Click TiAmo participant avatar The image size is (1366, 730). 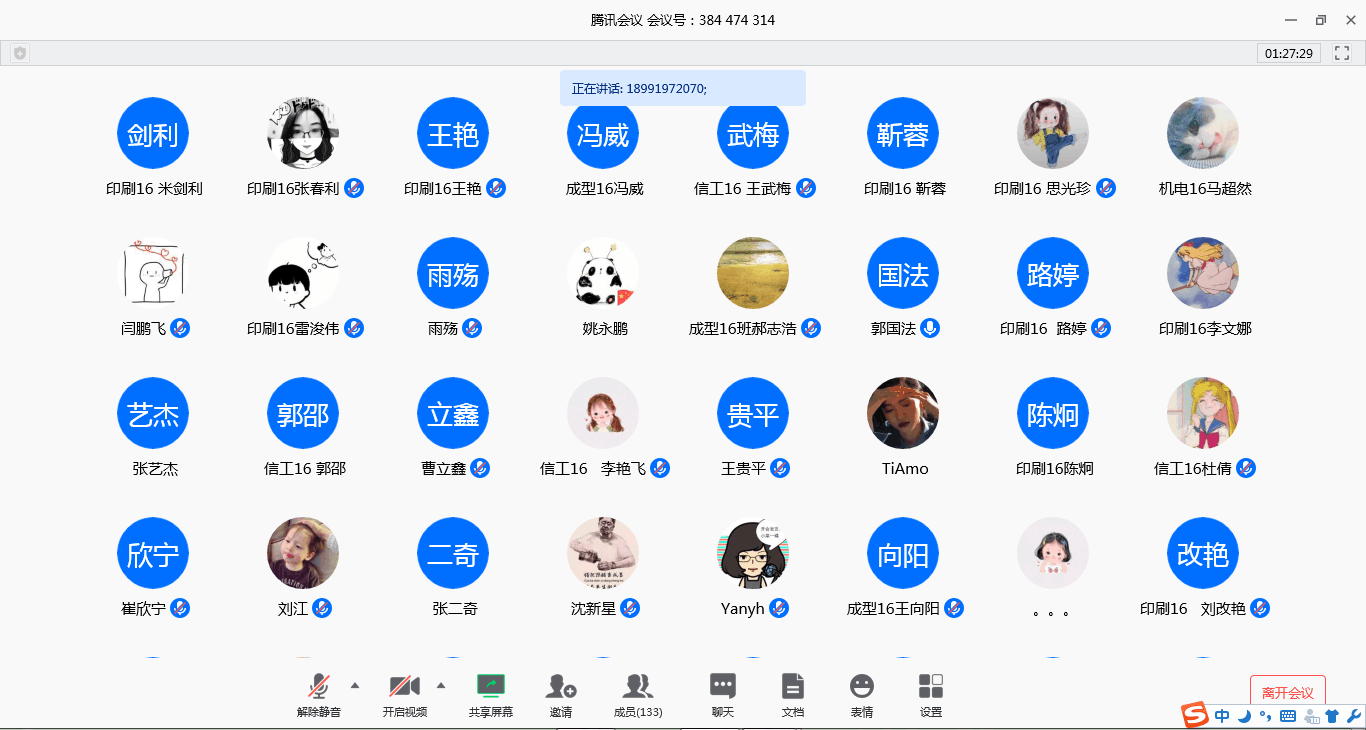click(903, 414)
